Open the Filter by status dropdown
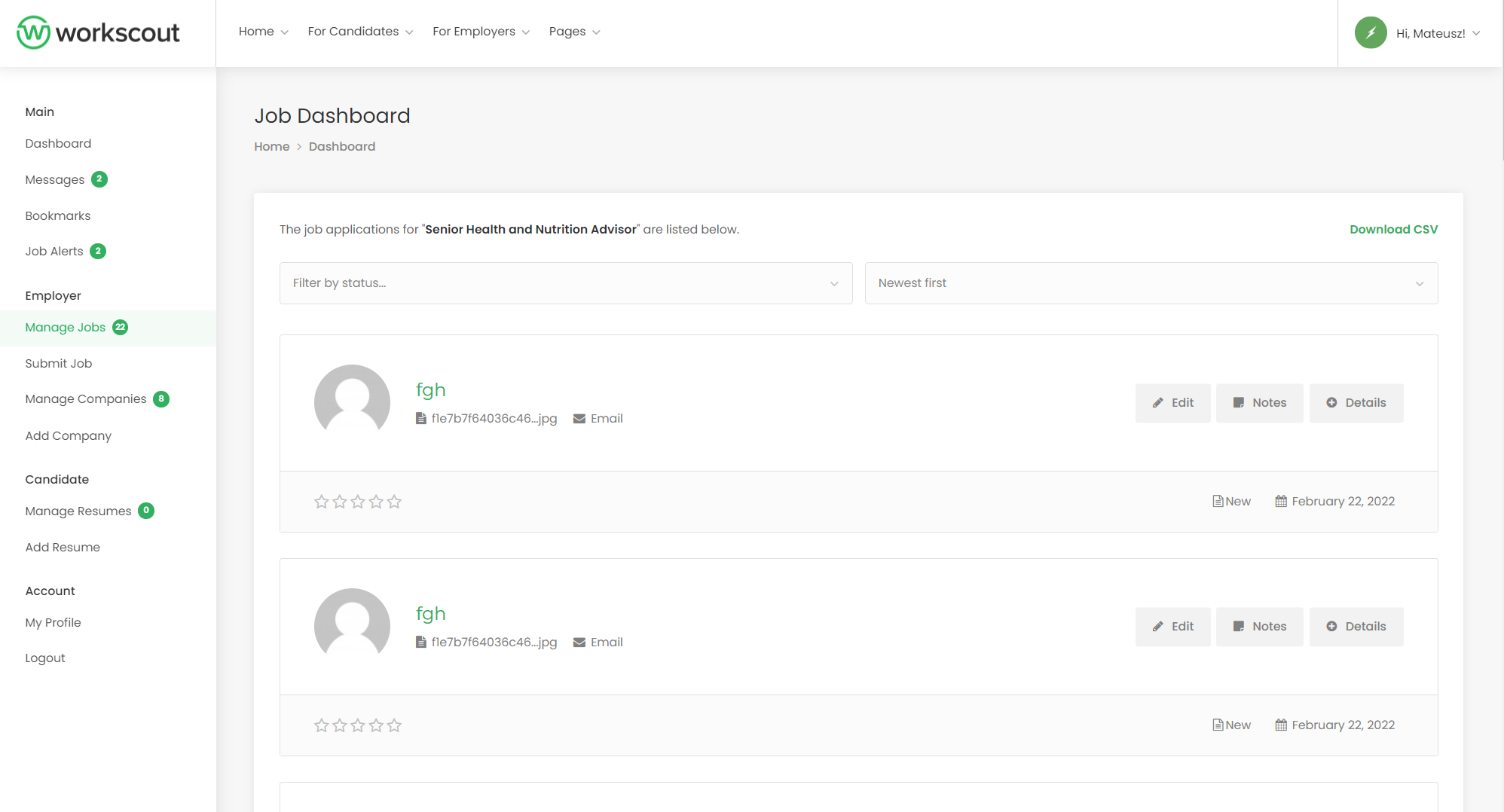The image size is (1504, 812). (x=565, y=283)
